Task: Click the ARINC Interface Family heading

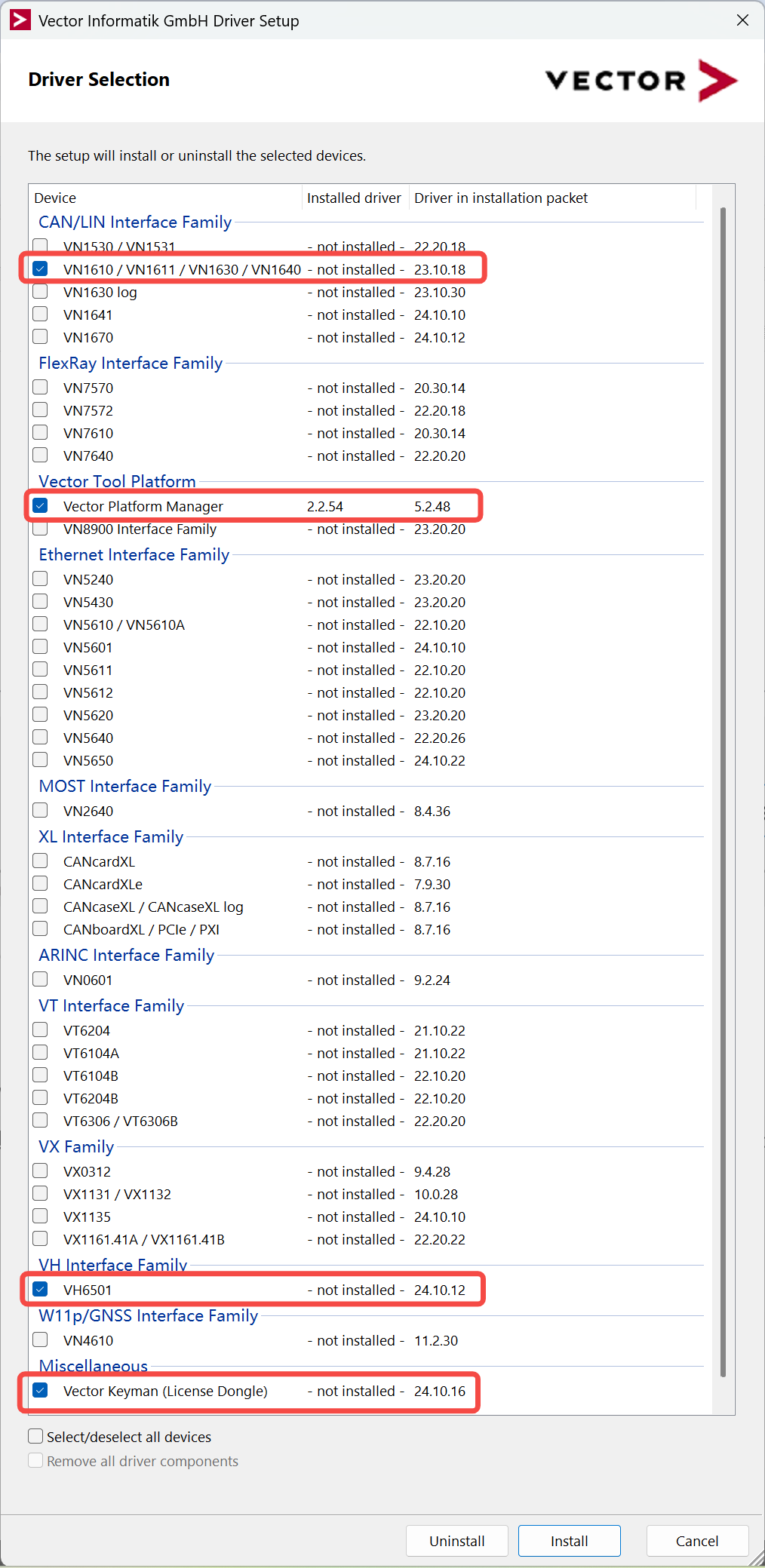Action: pyautogui.click(x=127, y=955)
